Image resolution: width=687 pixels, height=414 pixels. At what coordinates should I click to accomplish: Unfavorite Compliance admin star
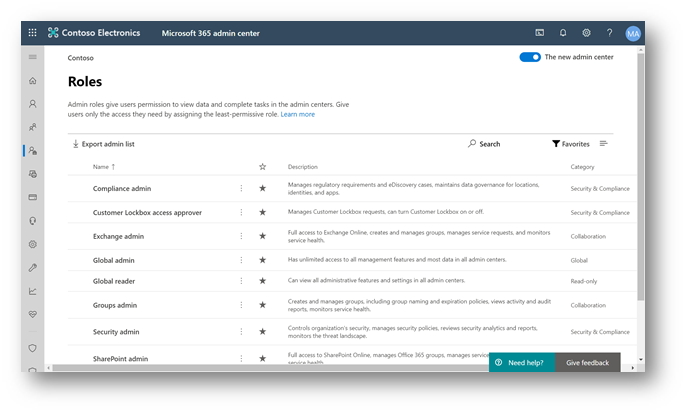pos(262,188)
